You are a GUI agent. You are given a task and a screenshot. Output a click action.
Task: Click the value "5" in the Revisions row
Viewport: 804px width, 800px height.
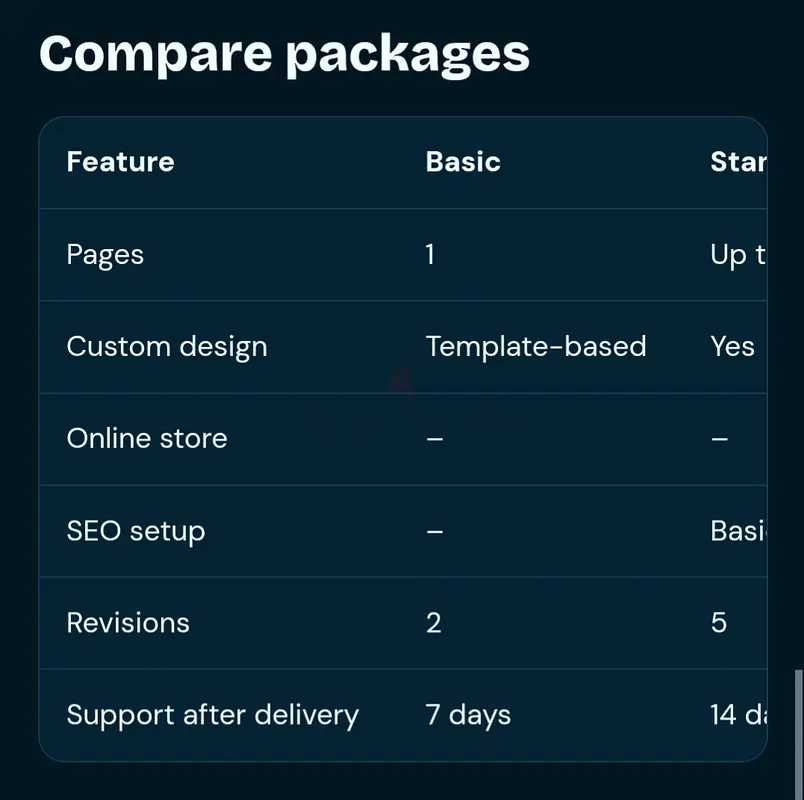pos(719,623)
